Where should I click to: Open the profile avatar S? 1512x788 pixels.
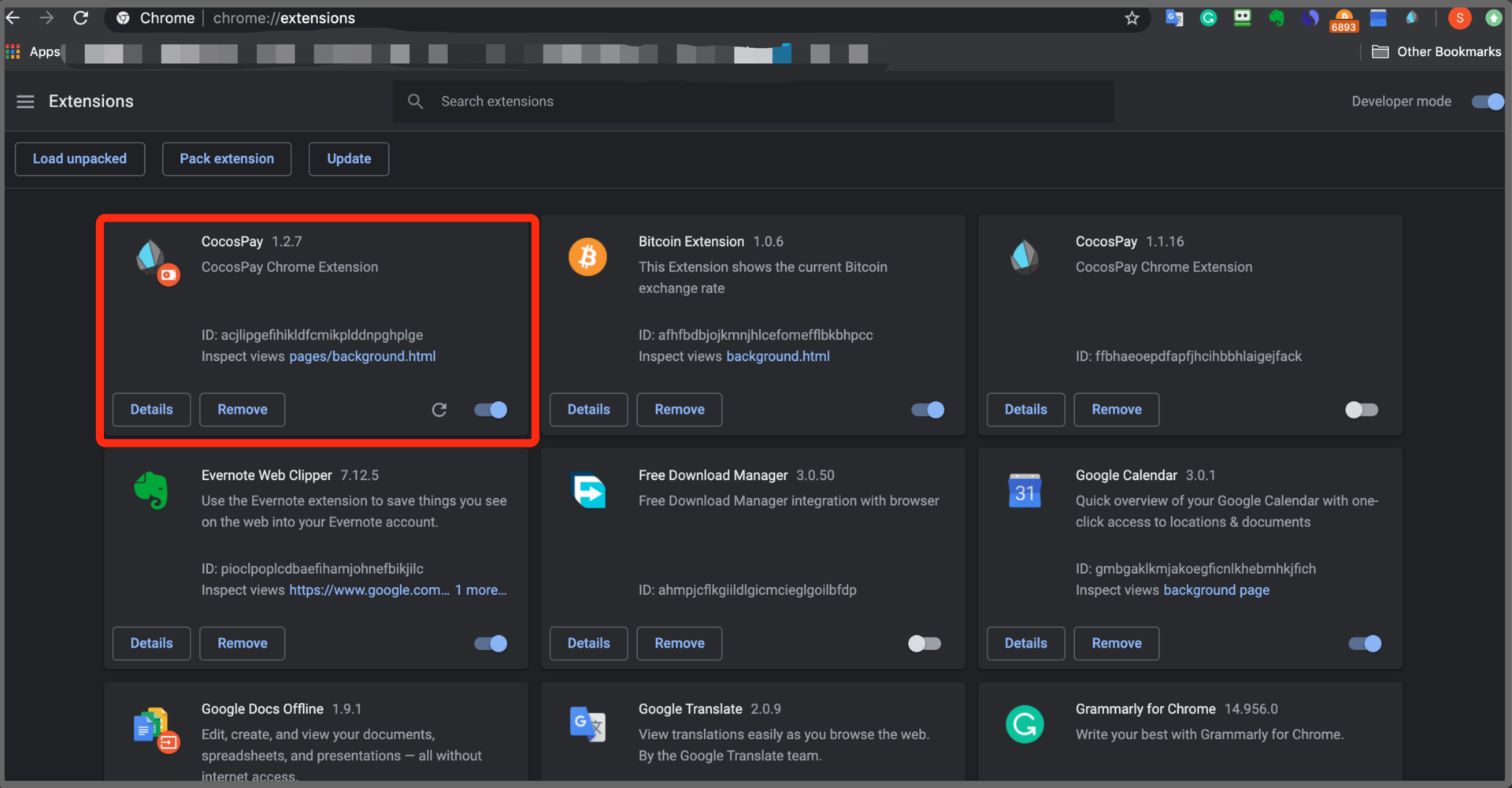[x=1459, y=17]
